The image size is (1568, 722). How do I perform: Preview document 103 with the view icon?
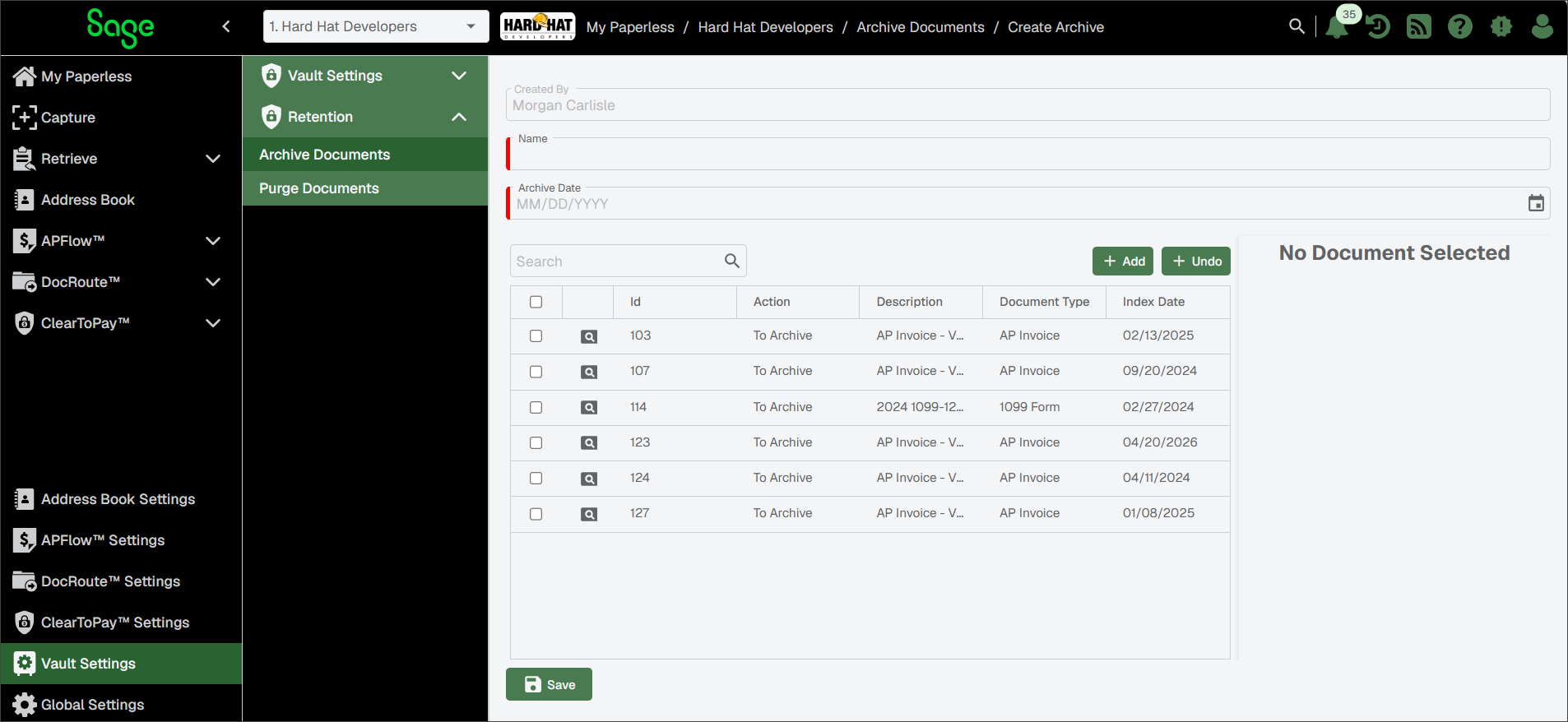coord(589,336)
